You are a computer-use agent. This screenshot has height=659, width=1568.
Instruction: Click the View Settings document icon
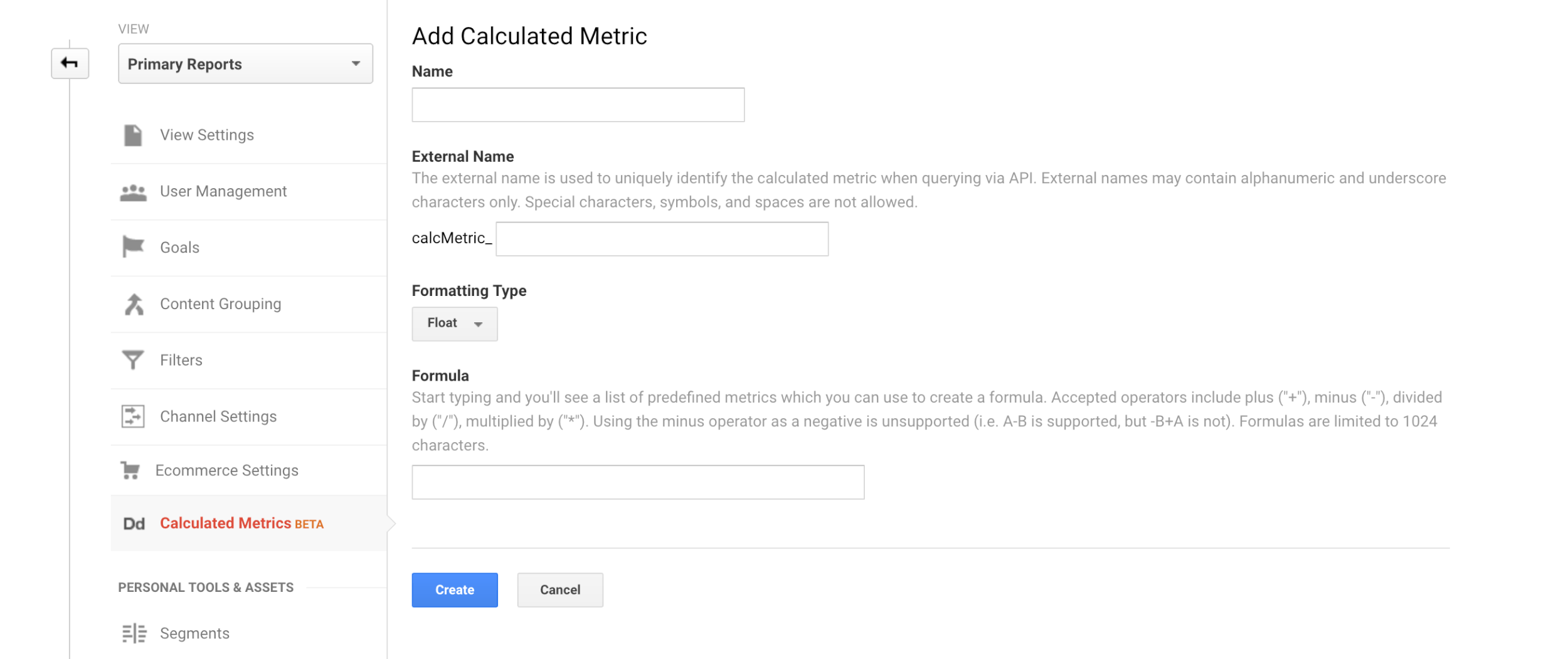pos(133,135)
